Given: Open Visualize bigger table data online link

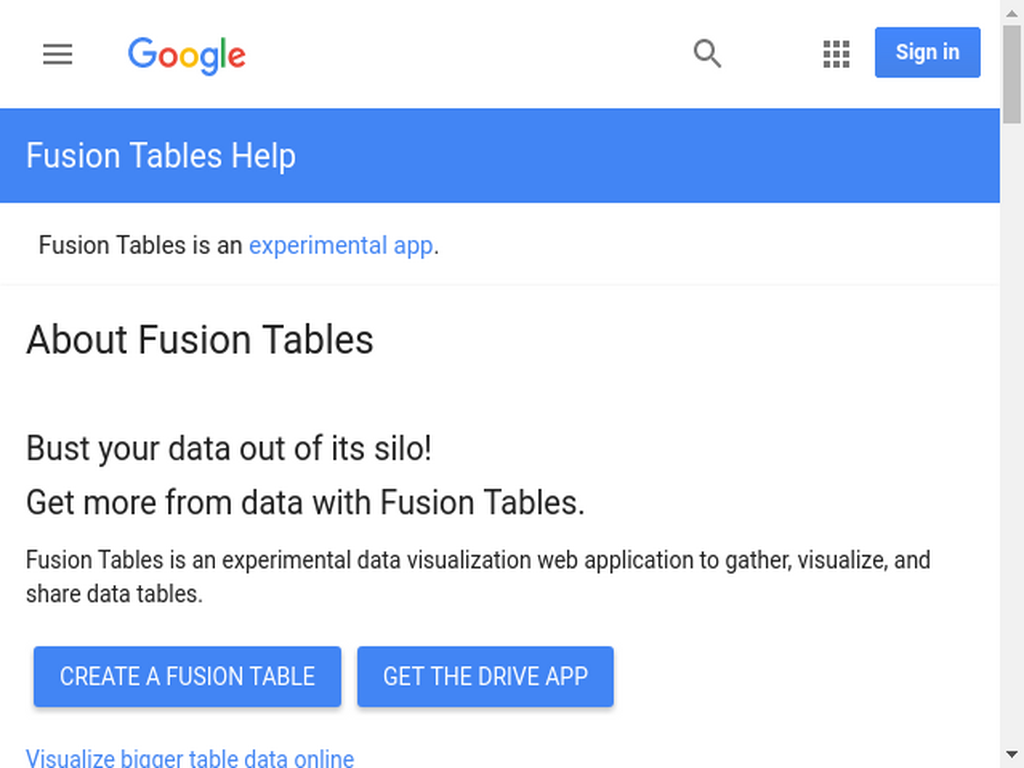Looking at the screenshot, I should tap(190, 758).
